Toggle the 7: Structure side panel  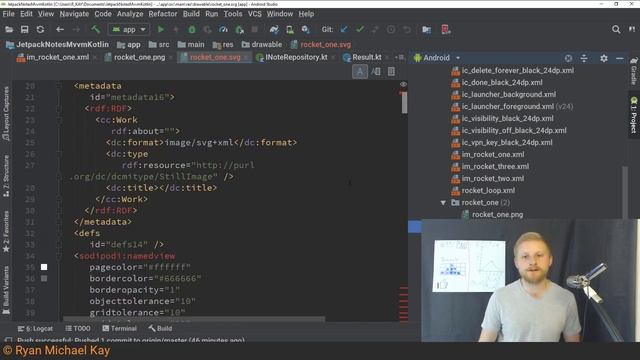coord(6,176)
